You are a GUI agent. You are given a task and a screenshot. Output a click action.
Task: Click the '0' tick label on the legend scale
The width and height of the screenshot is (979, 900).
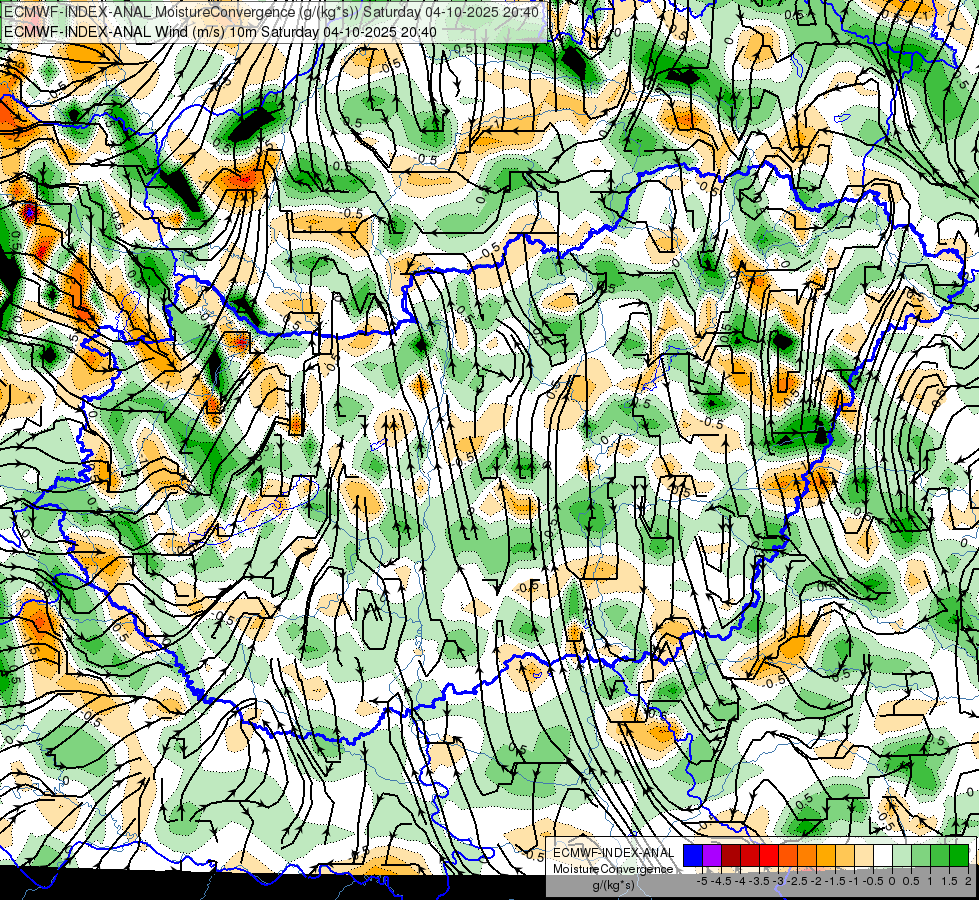[892, 881]
